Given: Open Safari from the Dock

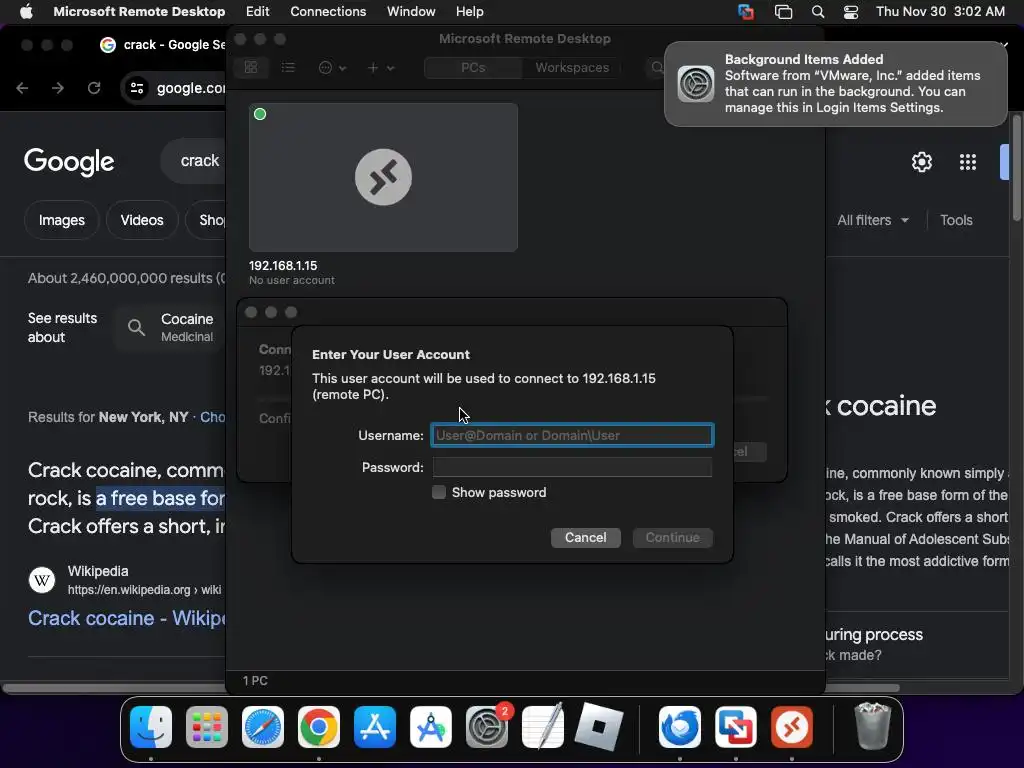Looking at the screenshot, I should click(263, 727).
